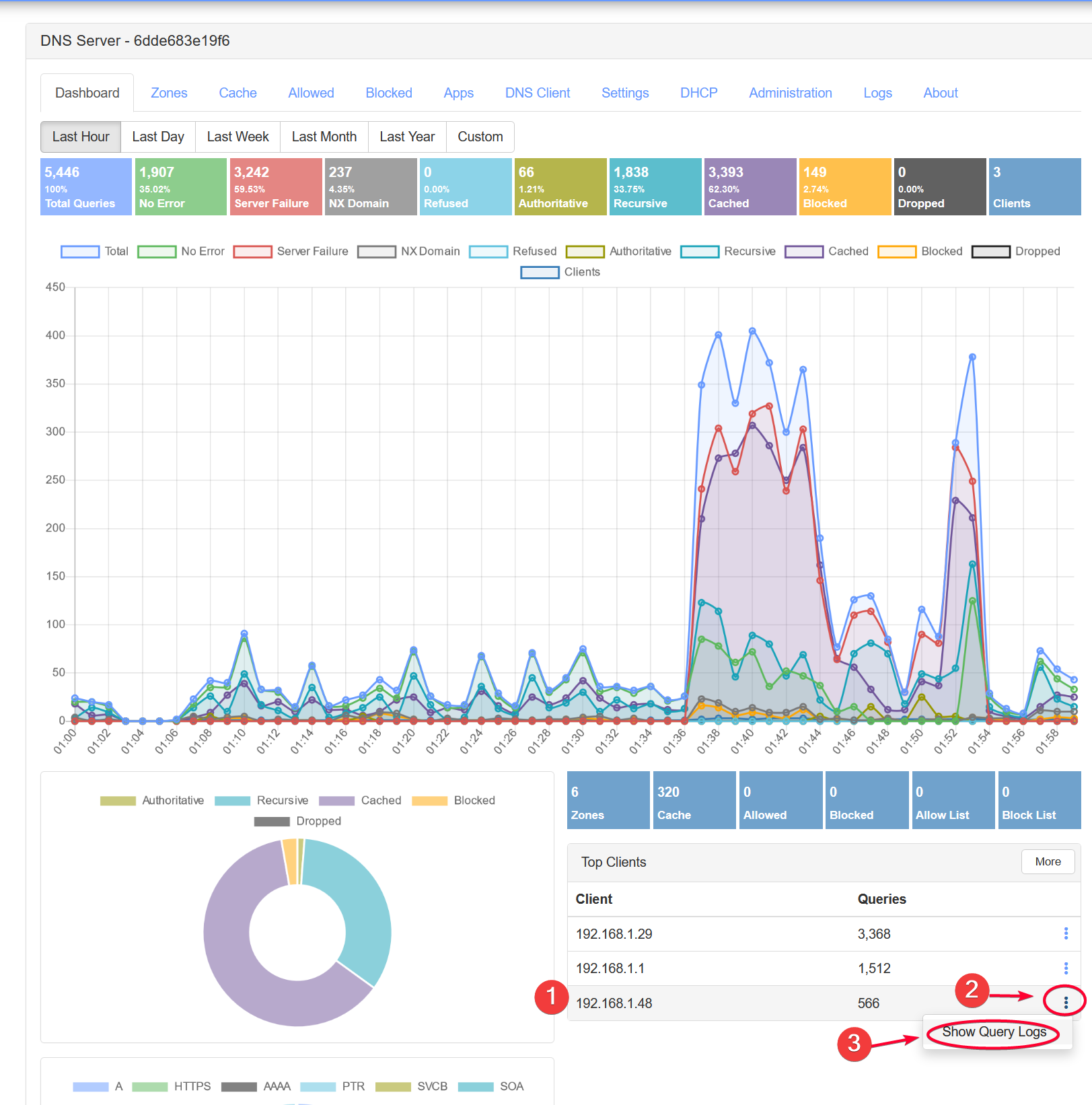Toggle PTR type in query type legend

coord(332,1086)
